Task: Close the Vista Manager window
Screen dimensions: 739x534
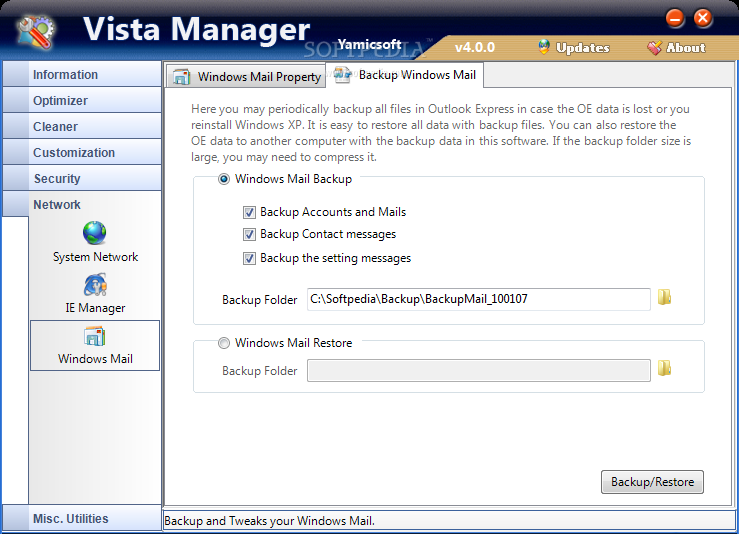Action: [x=703, y=19]
